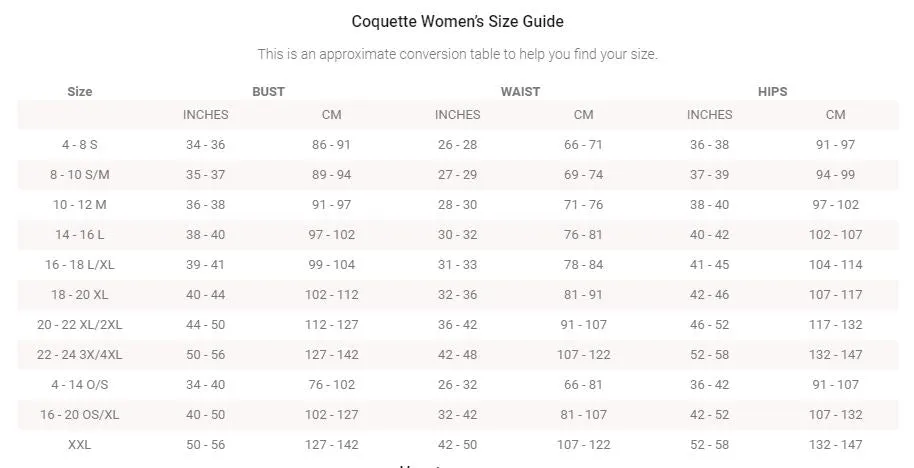914x468 pixels.
Task: Select the 18 - 20 XL size label
Action: [x=80, y=294]
